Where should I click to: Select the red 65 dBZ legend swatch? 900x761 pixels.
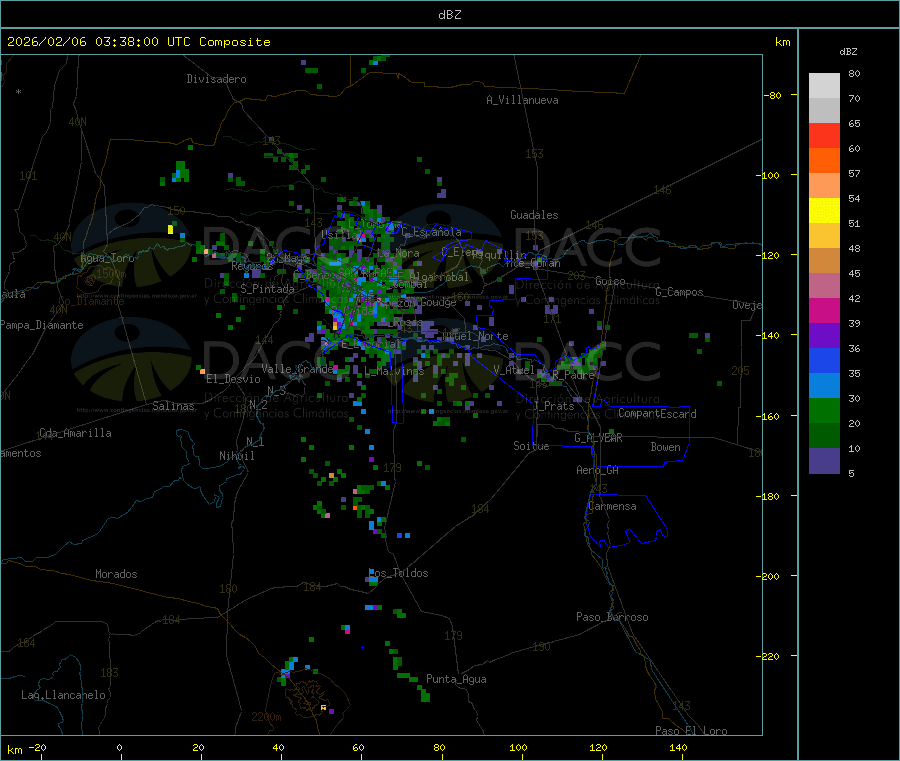[x=824, y=135]
